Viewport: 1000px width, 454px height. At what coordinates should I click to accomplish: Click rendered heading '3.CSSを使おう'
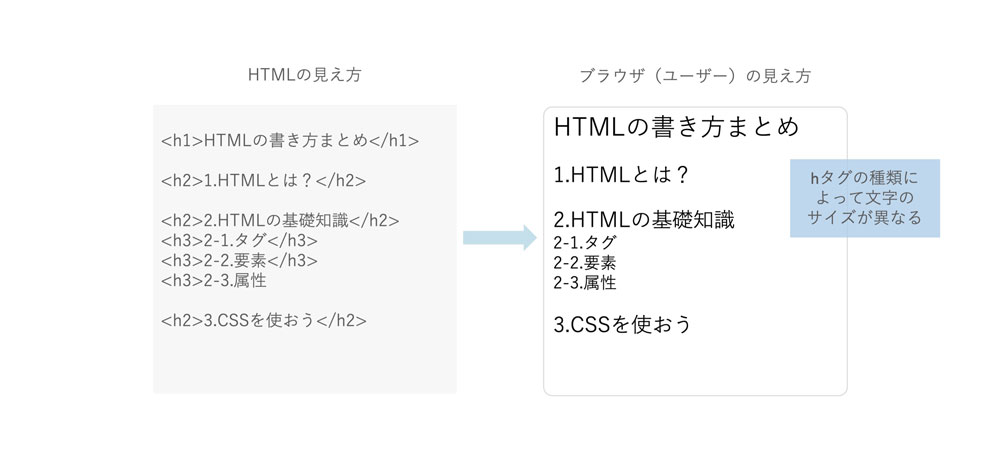622,325
